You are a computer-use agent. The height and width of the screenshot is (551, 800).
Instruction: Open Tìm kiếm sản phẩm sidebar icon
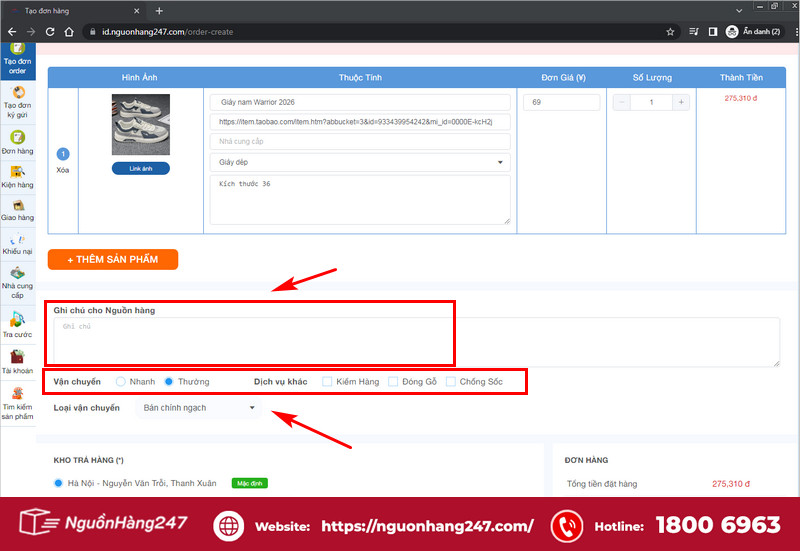click(18, 393)
